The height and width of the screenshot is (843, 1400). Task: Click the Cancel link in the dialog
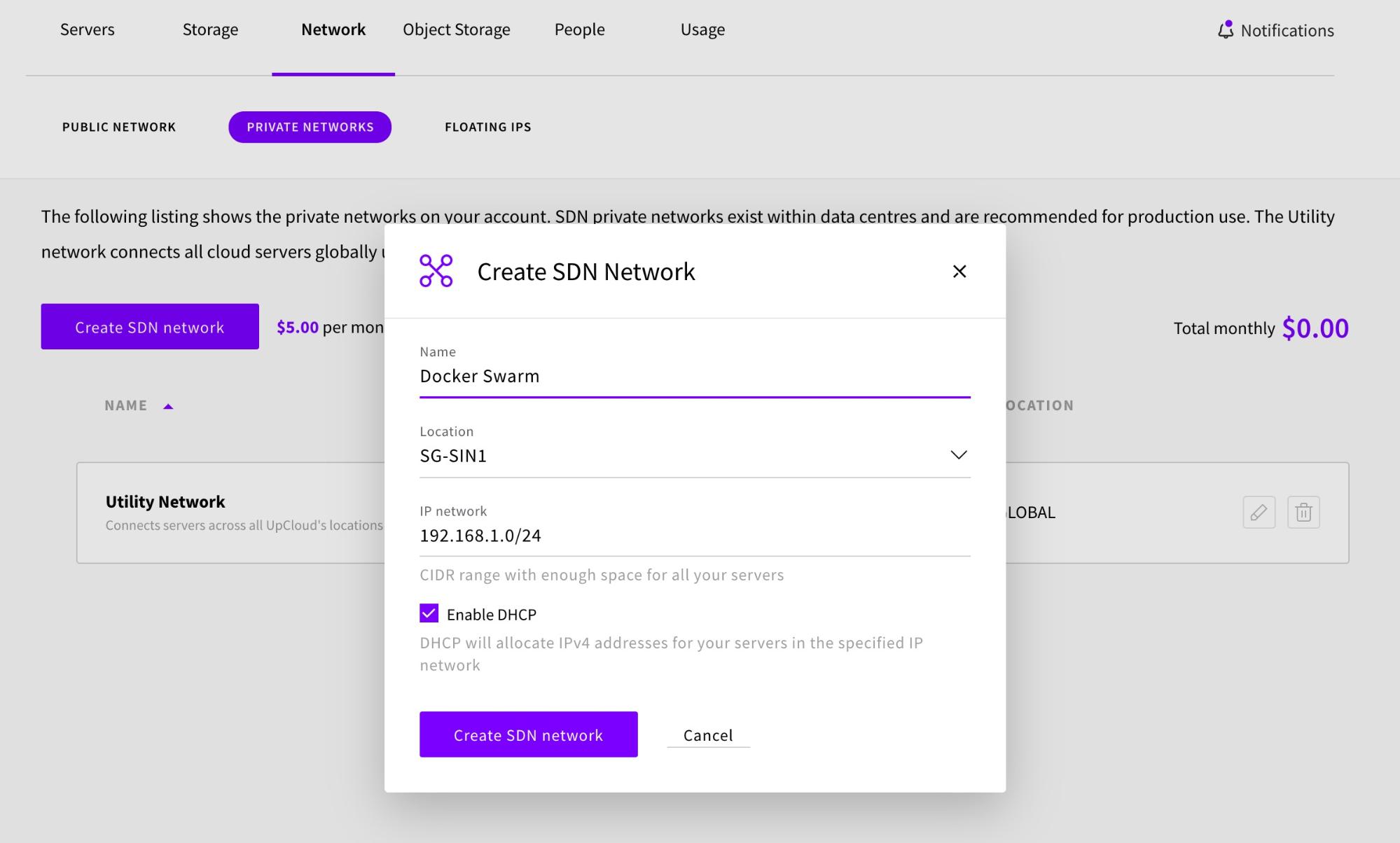click(707, 735)
